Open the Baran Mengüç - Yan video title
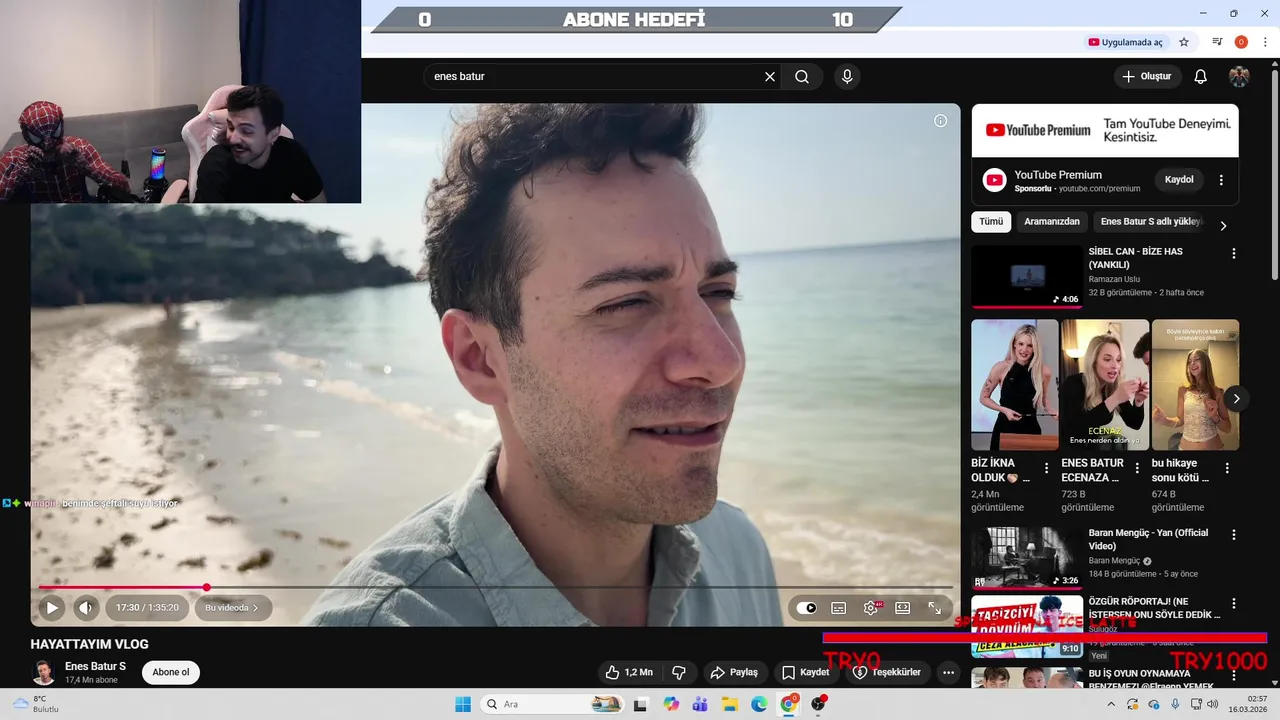Screen dimensions: 1280x720 coord(1148,539)
